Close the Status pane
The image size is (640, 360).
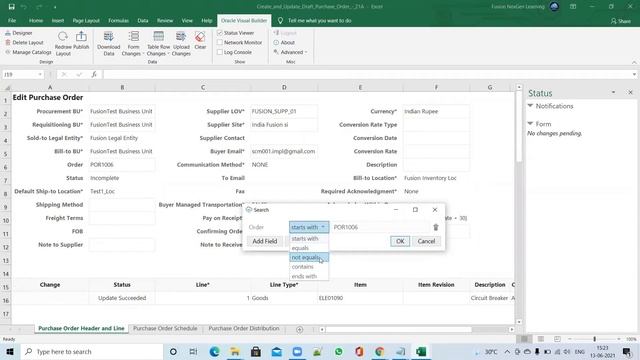(630, 93)
